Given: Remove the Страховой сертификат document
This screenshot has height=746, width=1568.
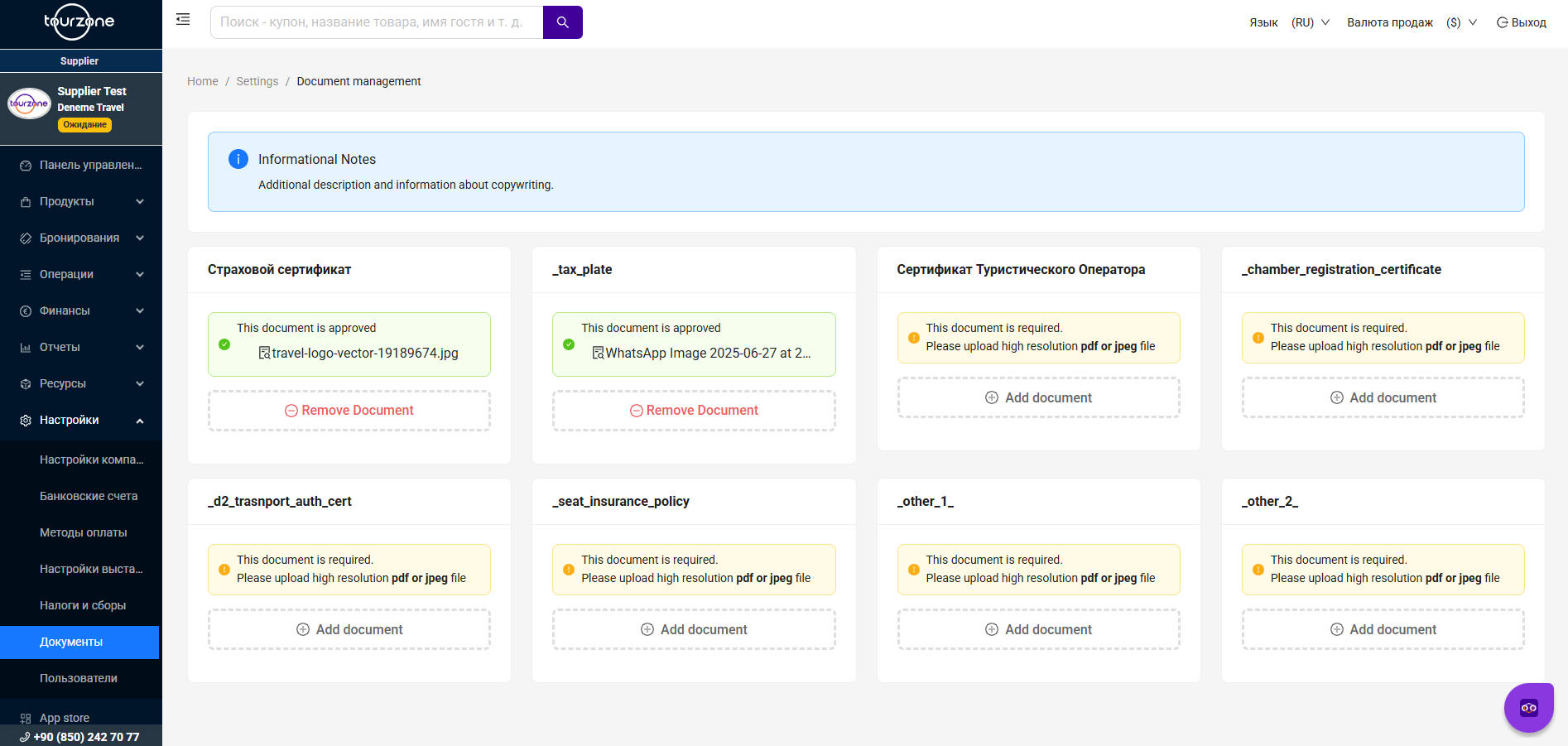Looking at the screenshot, I should (349, 411).
